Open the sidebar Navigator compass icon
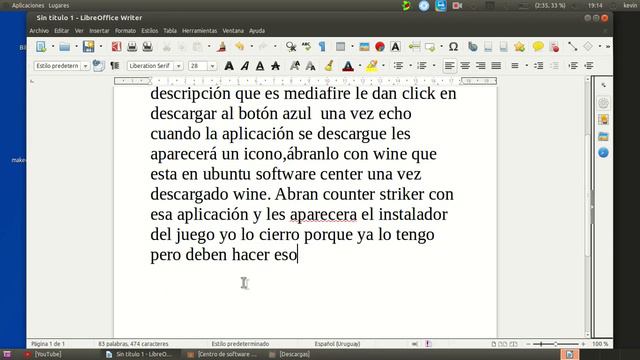 coord(603,153)
